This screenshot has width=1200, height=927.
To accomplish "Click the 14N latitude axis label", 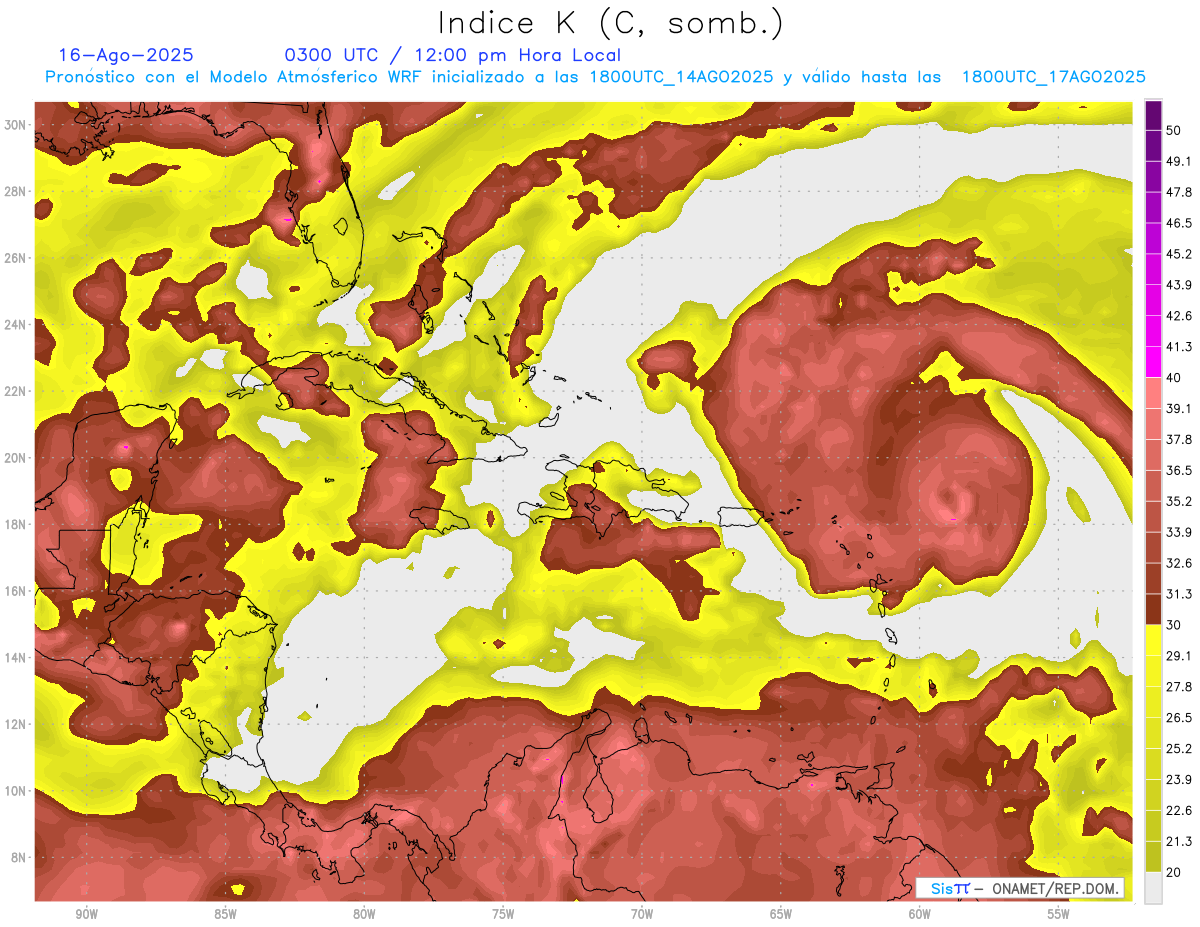I will click(x=15, y=658).
